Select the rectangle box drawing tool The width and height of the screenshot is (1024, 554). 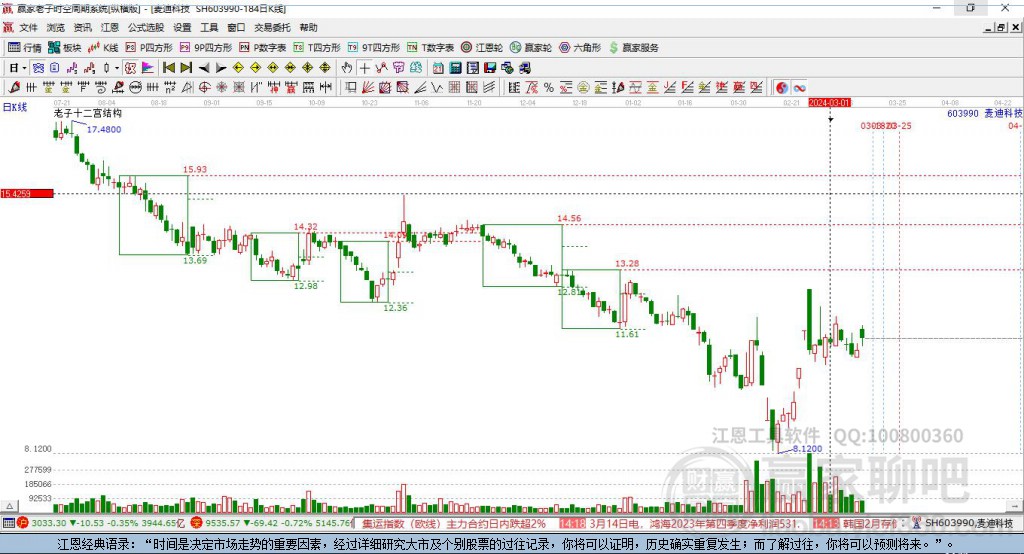(350, 88)
